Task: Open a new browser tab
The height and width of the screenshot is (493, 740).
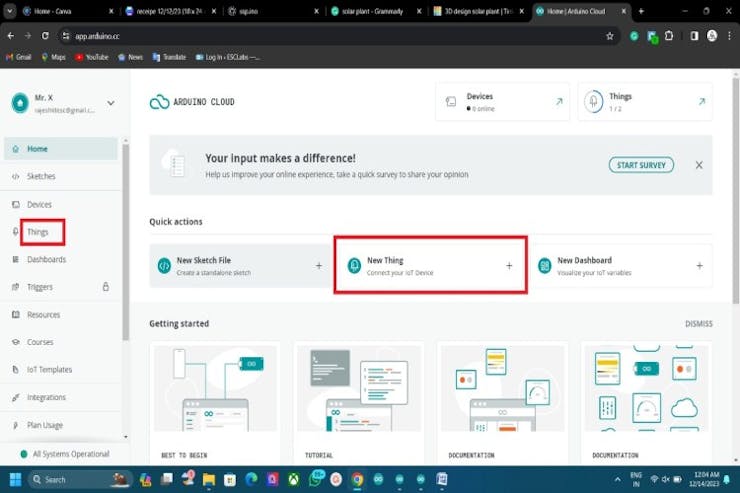Action: coord(641,11)
